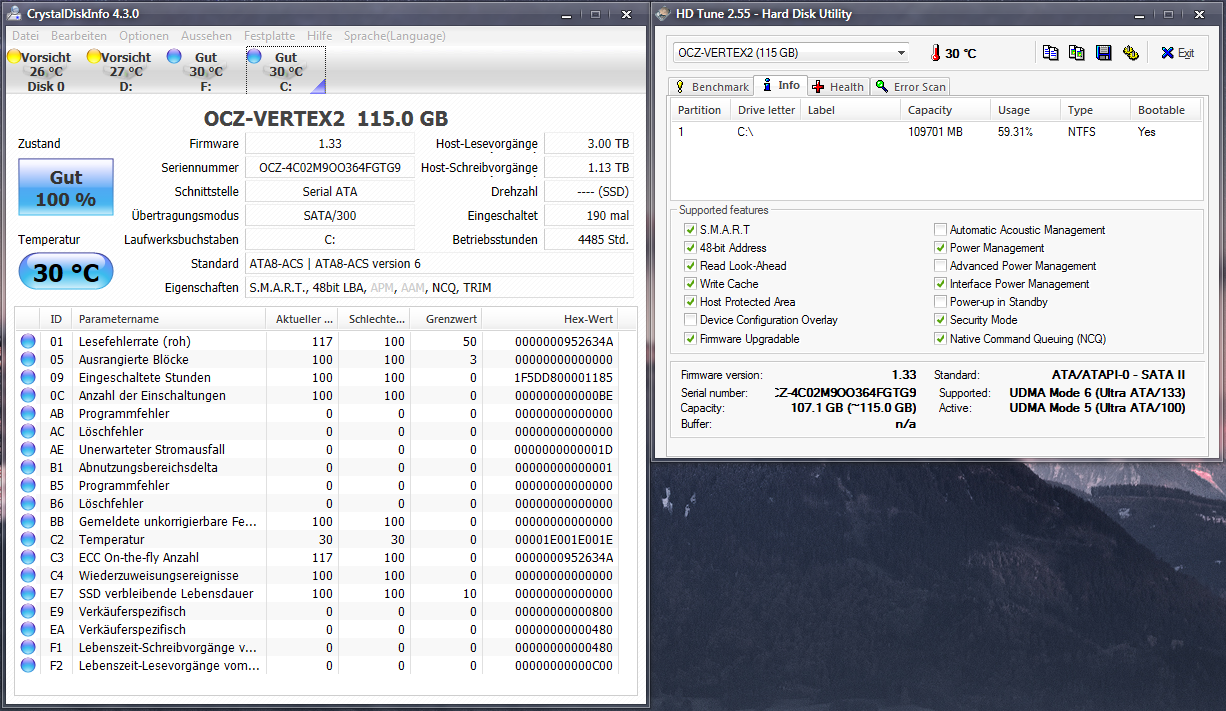Open the OCZ-VERTEX2 drive selector dropdown
The height and width of the screenshot is (711, 1226).
(x=791, y=53)
